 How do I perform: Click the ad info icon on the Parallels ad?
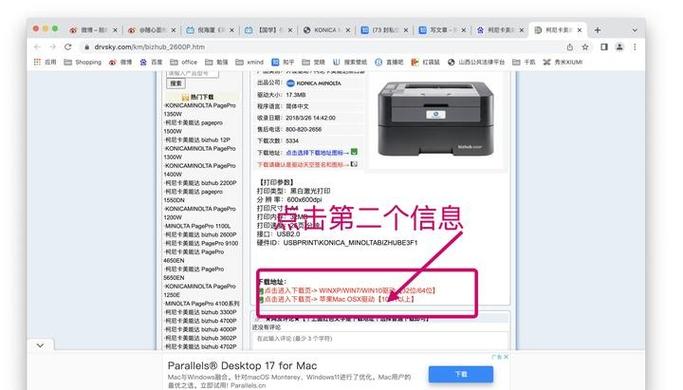[x=497, y=356]
